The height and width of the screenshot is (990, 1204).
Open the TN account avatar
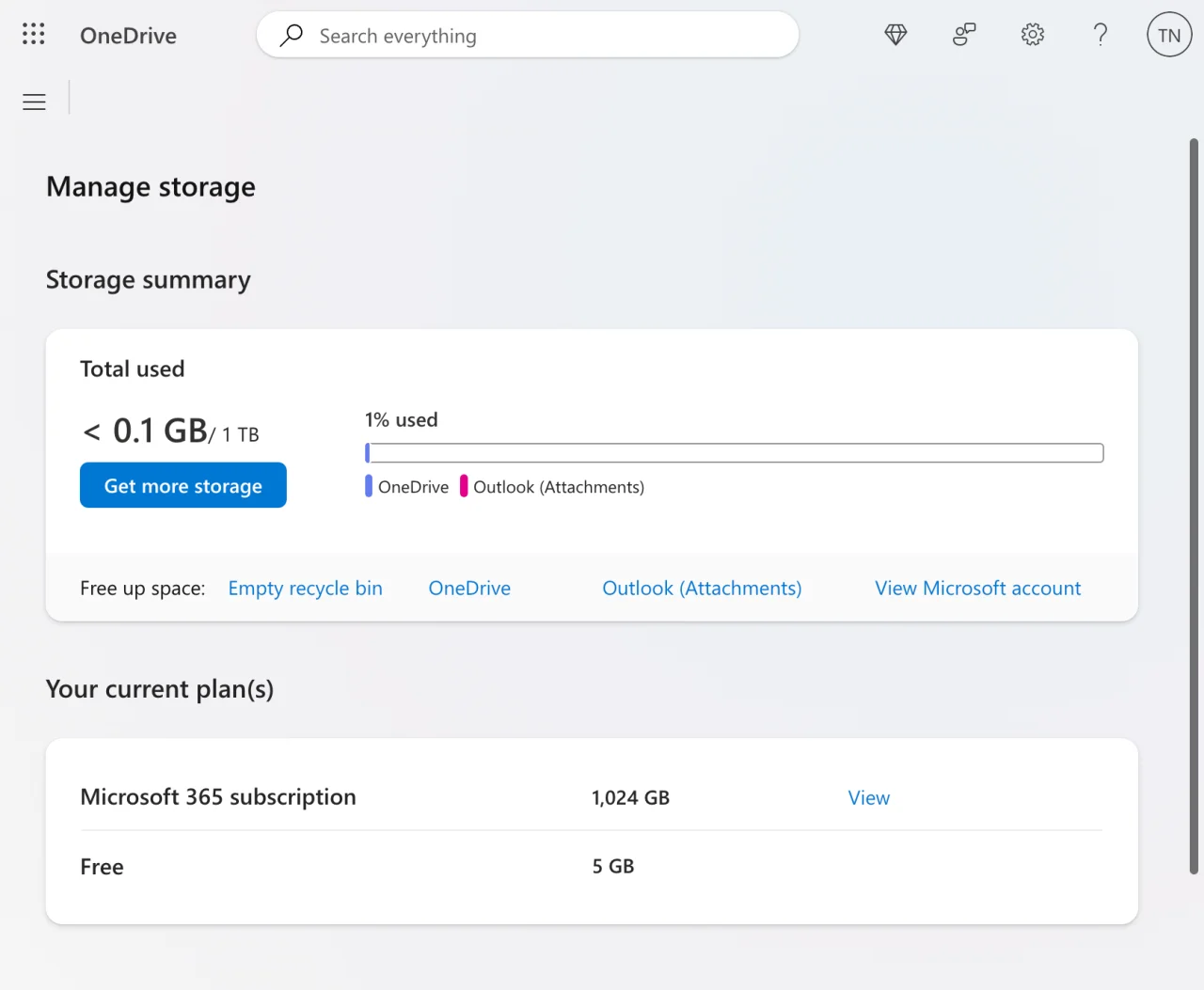click(1169, 35)
